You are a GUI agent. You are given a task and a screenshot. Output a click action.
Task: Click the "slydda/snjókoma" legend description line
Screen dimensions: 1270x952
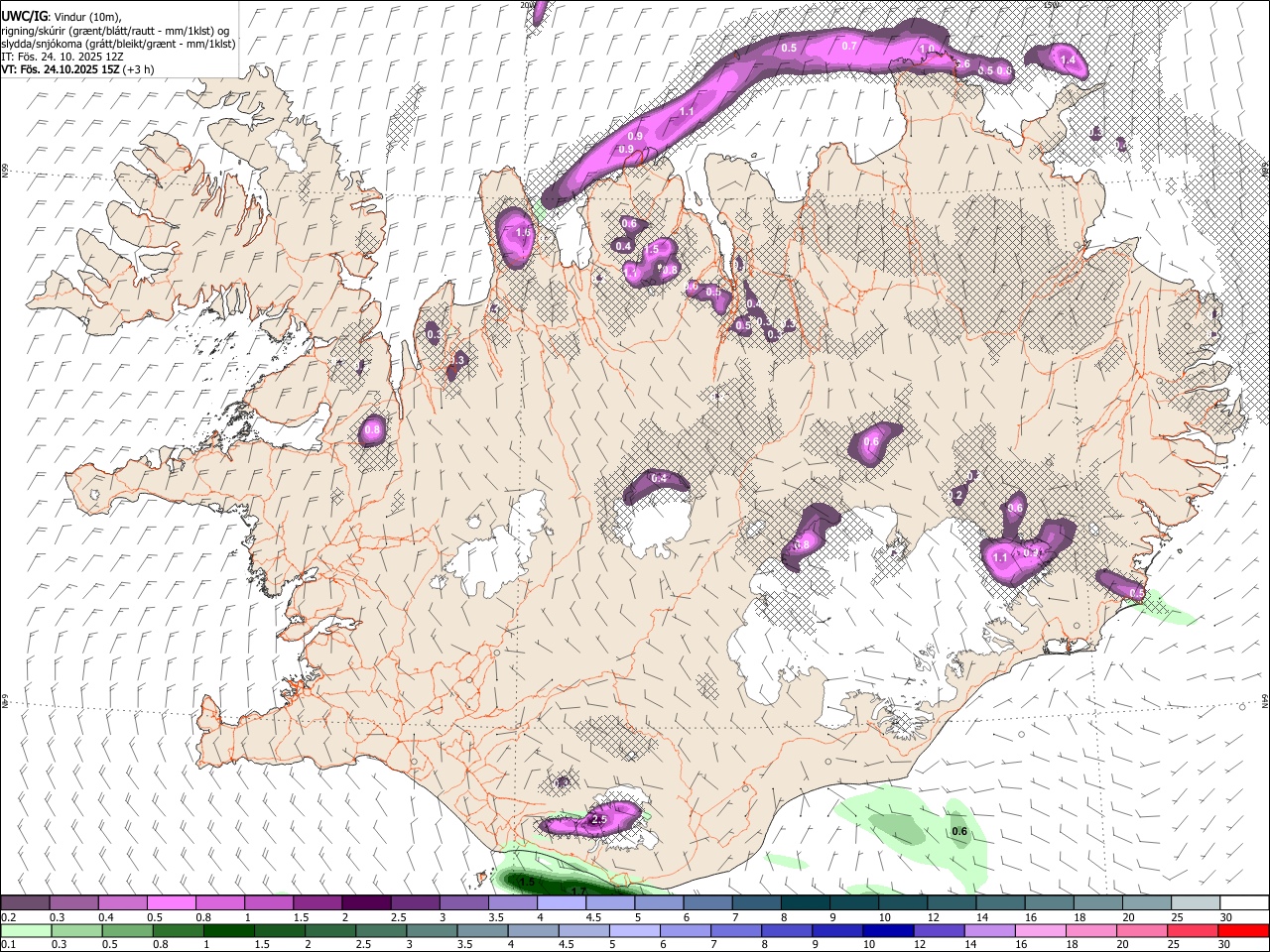[118, 44]
